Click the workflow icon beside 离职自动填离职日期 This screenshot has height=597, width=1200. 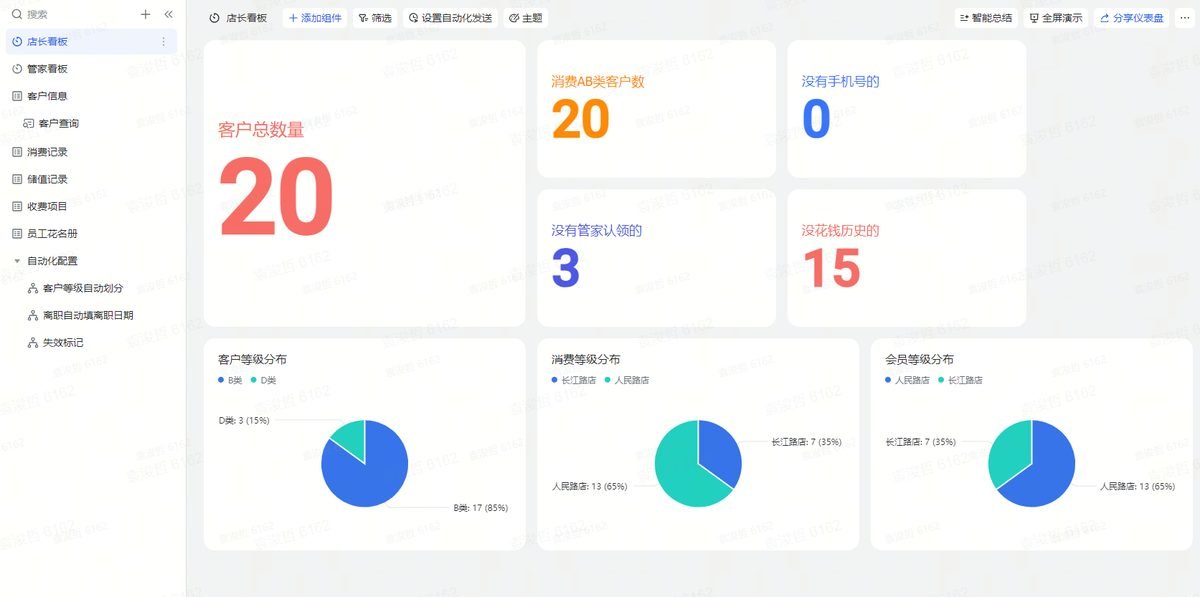click(x=33, y=315)
